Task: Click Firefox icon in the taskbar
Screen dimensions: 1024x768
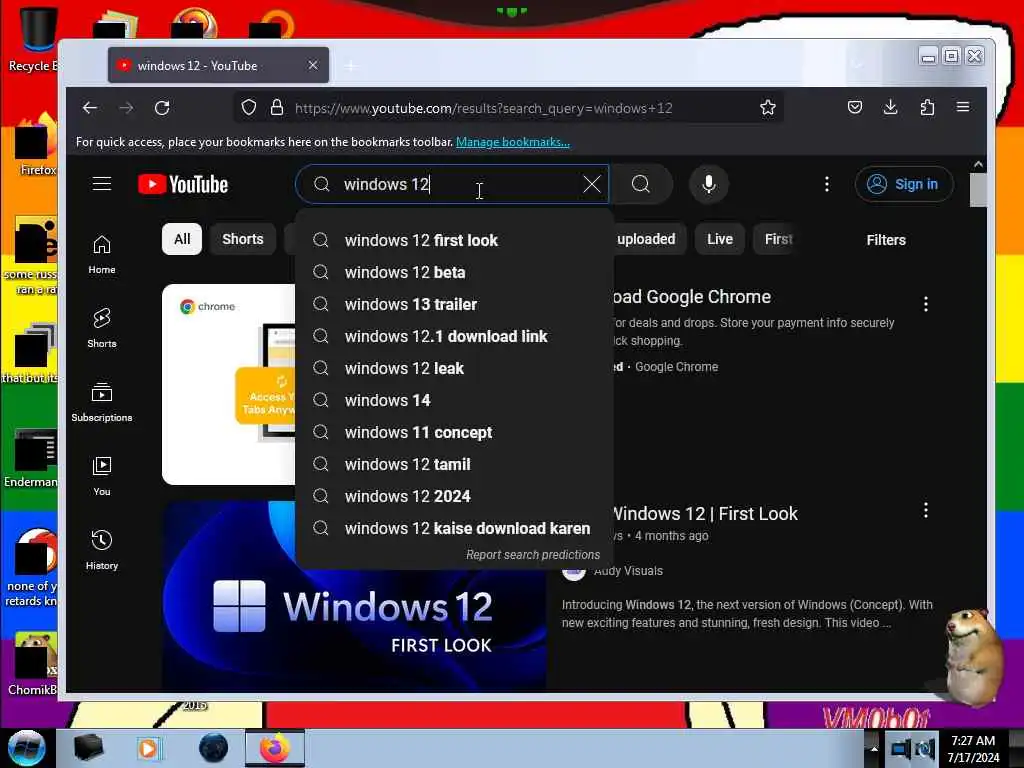Action: click(x=275, y=748)
